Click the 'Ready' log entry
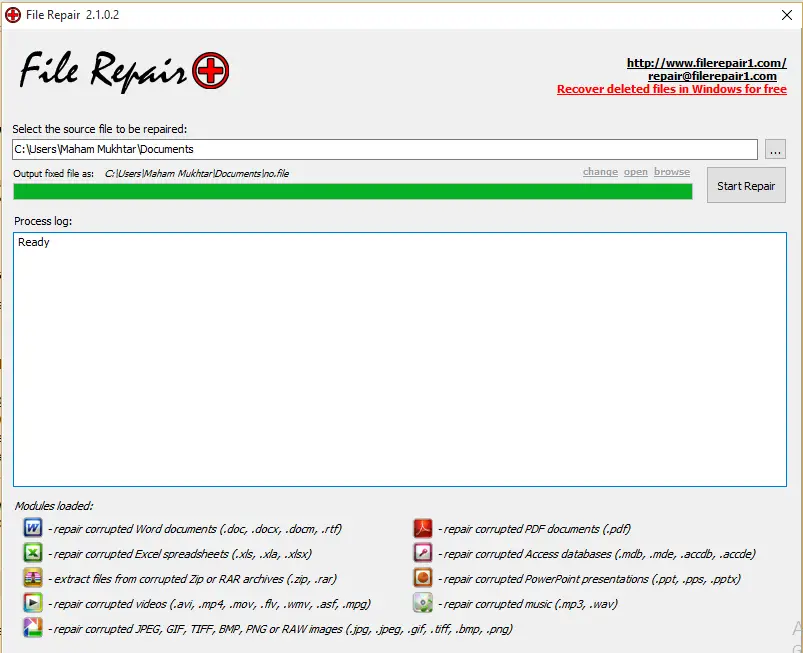This screenshot has height=653, width=803. pyautogui.click(x=34, y=242)
